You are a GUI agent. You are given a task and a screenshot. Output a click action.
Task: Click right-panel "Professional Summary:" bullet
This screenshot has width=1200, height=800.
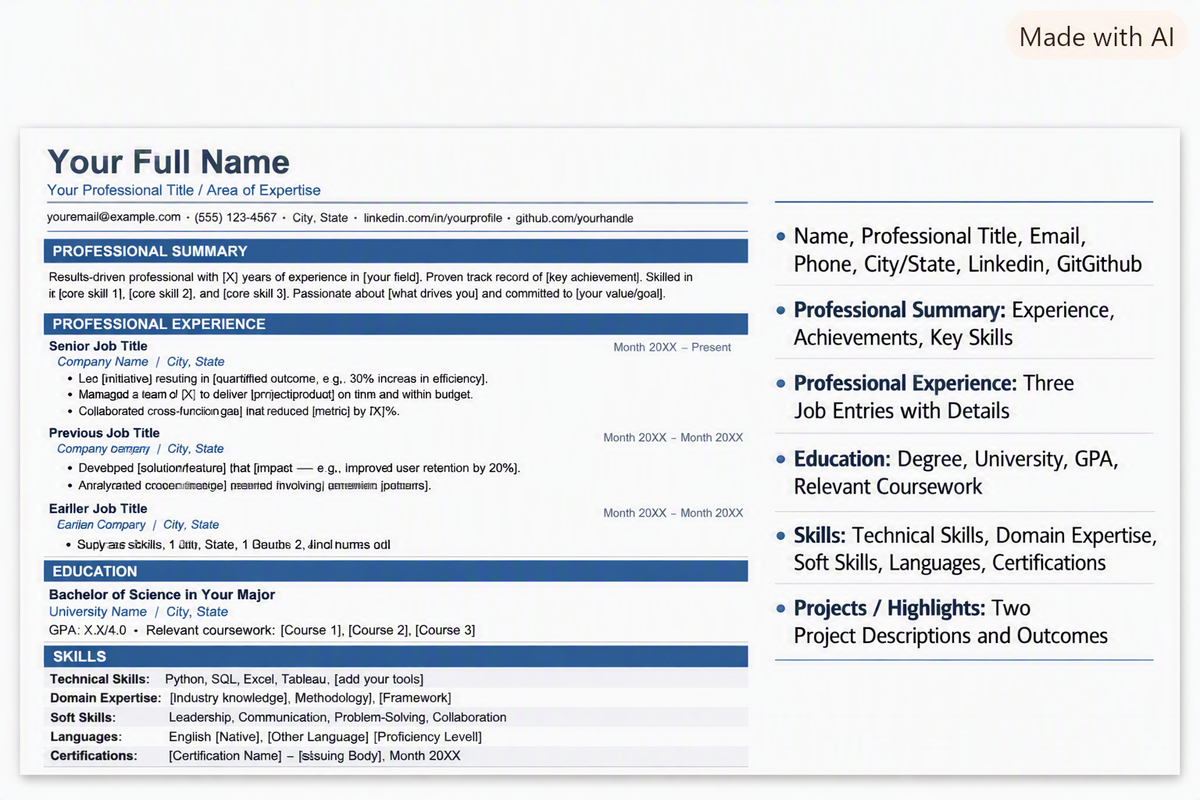pyautogui.click(x=954, y=324)
